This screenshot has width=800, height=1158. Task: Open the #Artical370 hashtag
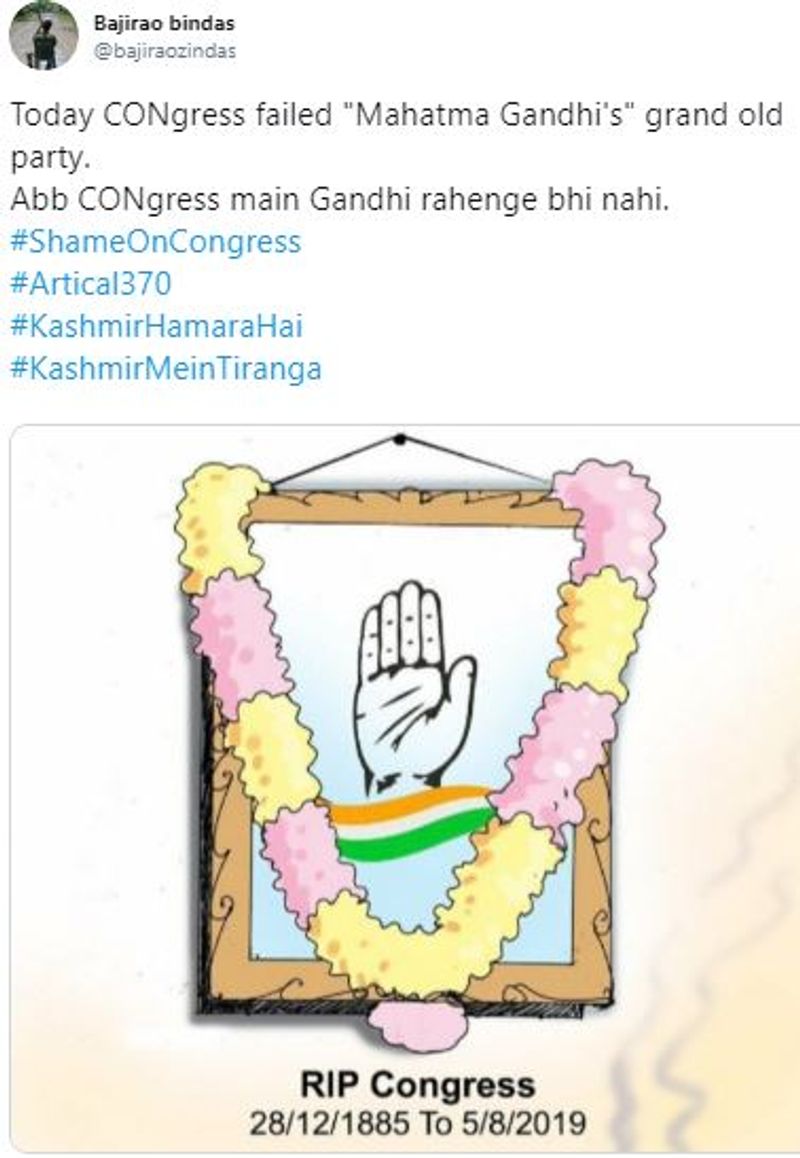coord(91,284)
